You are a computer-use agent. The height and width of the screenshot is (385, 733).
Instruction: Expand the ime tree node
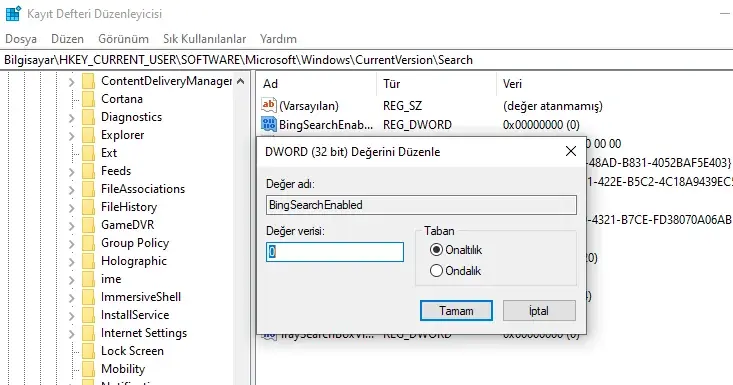pos(71,280)
